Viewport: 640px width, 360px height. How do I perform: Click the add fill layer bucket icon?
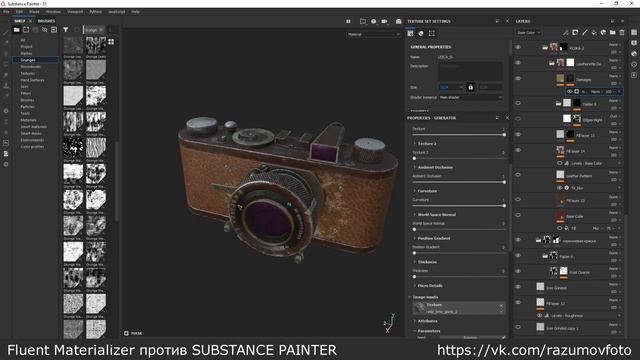tap(594, 33)
